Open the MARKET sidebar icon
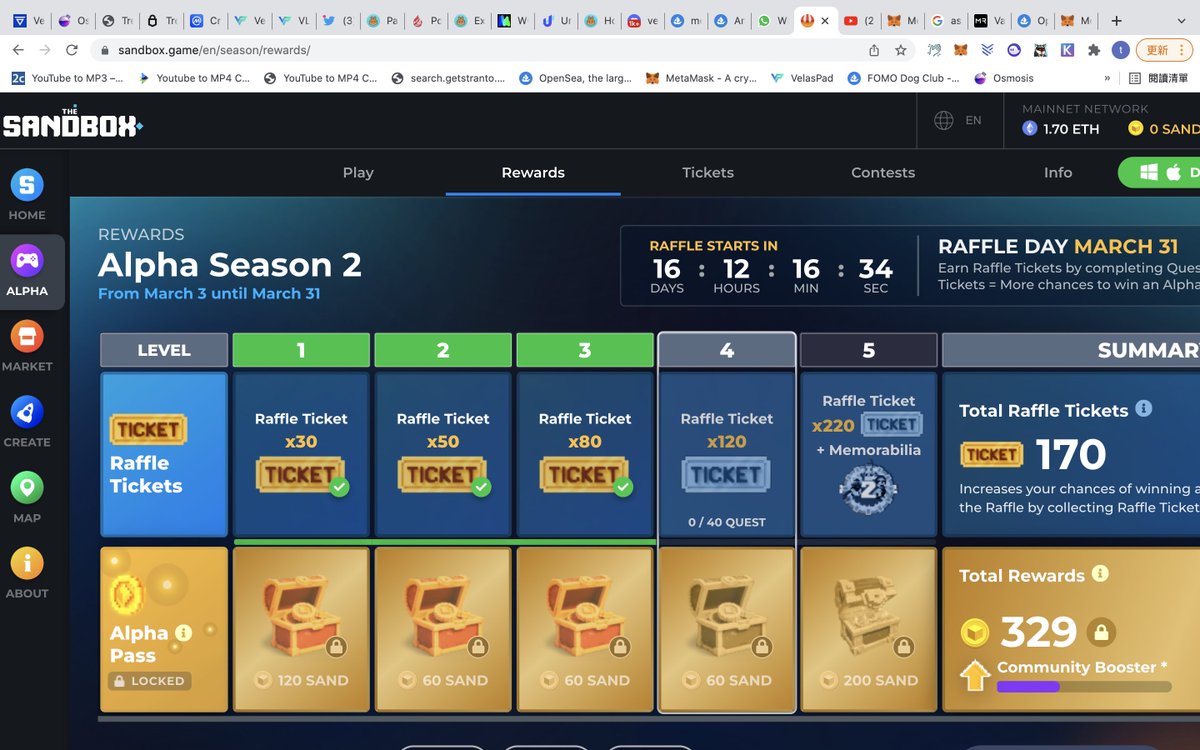 (x=27, y=336)
